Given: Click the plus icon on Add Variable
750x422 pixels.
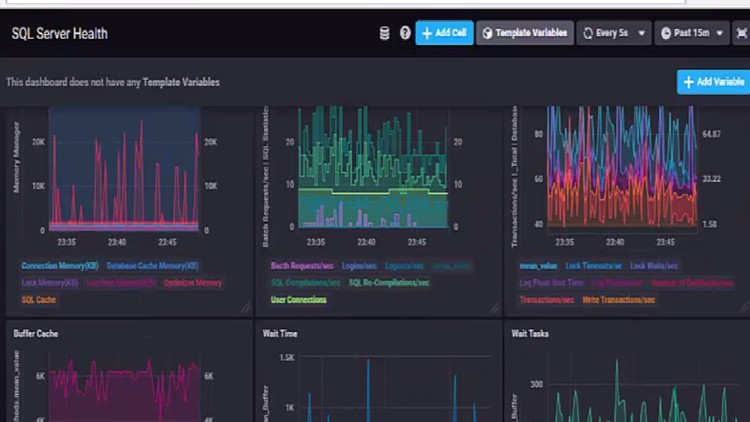Looking at the screenshot, I should click(x=688, y=82).
